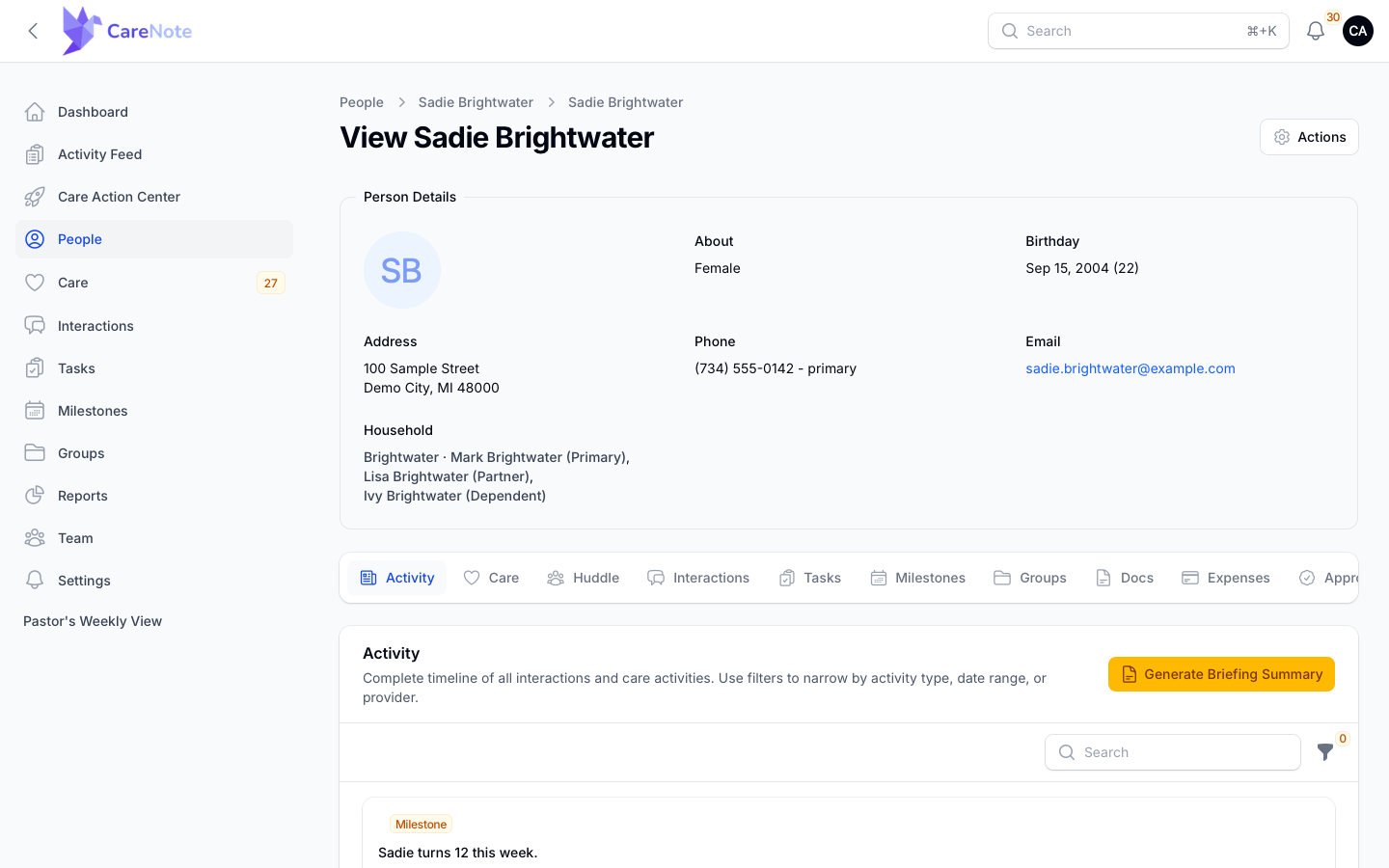The height and width of the screenshot is (868, 1389).
Task: Click the Interactions chat icon in sidebar
Action: 35,326
